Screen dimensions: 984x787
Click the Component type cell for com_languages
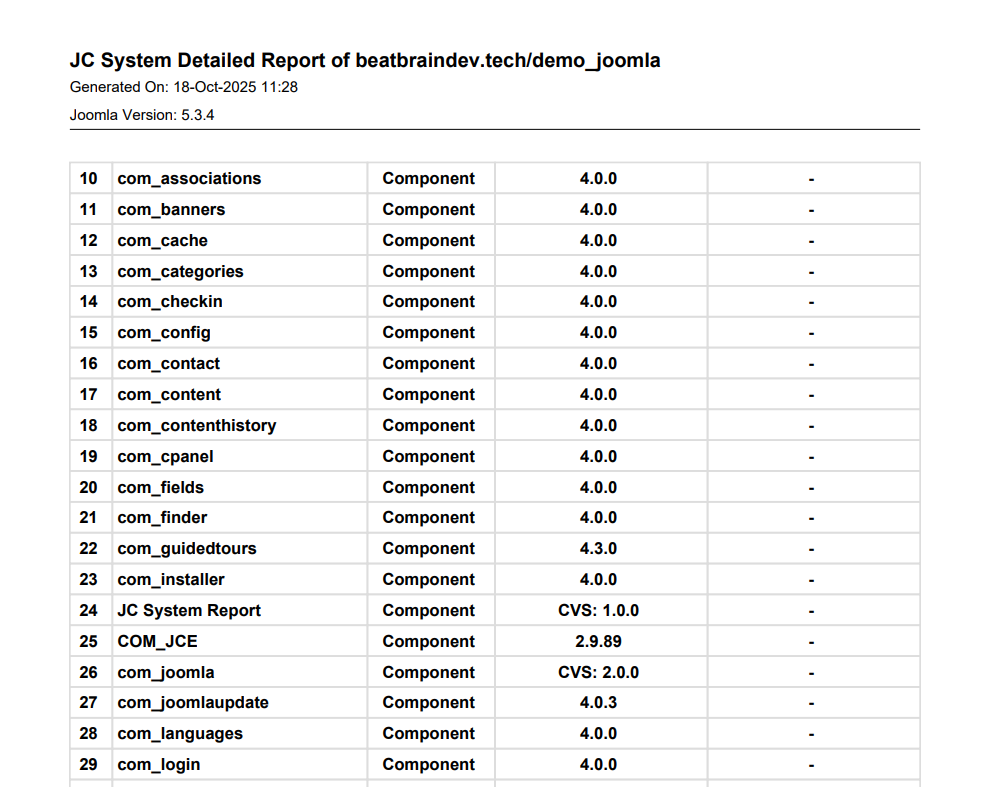coord(429,734)
